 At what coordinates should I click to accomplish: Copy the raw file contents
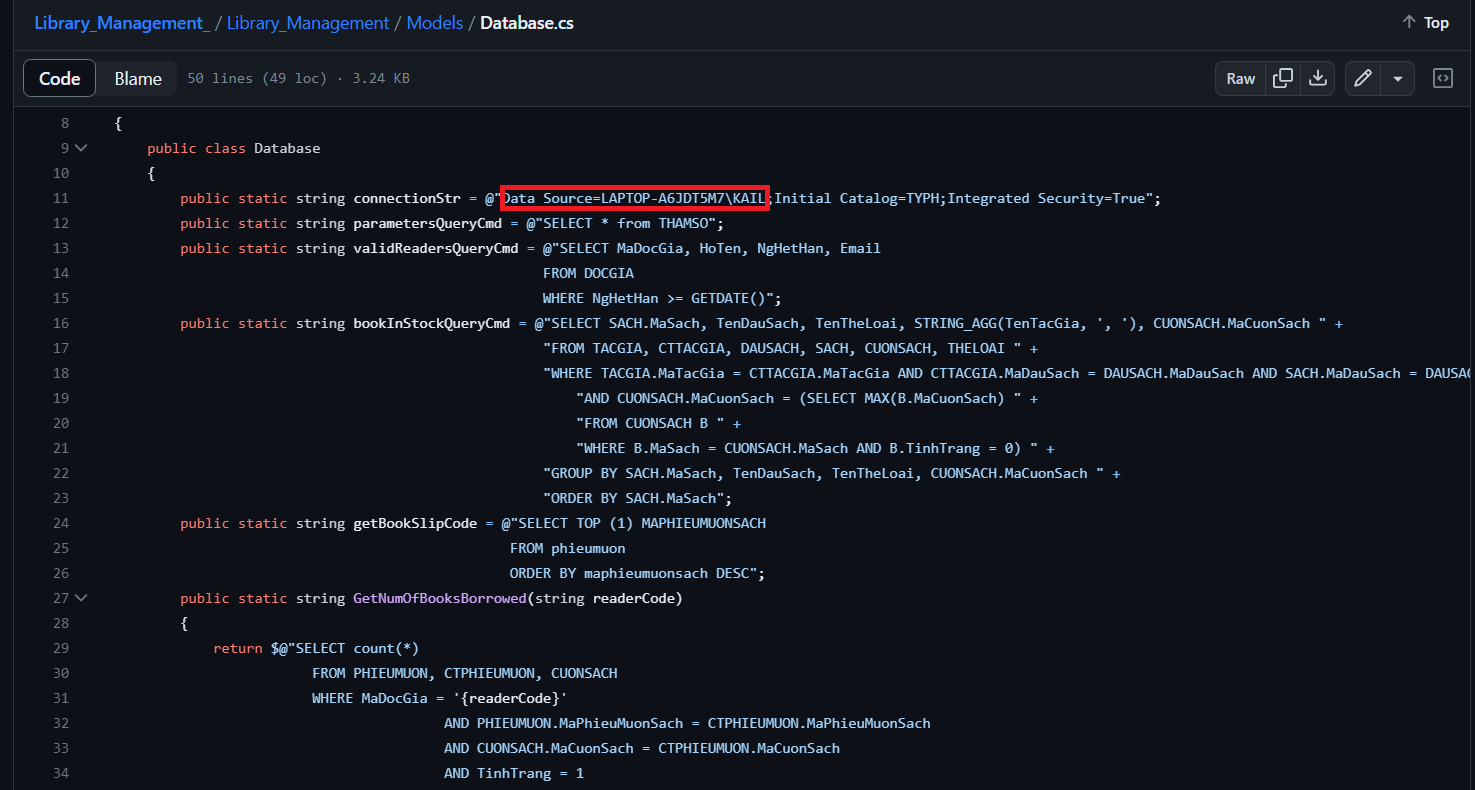[1283, 77]
